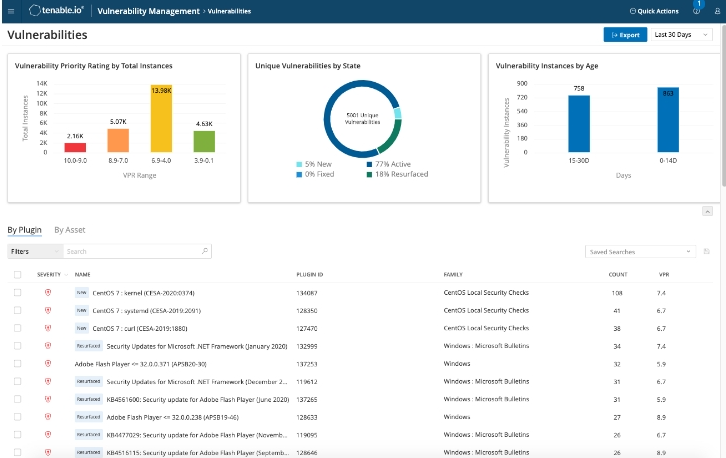
Task: Click the New badge on CentOS 7 systemd
Action: tap(81, 310)
